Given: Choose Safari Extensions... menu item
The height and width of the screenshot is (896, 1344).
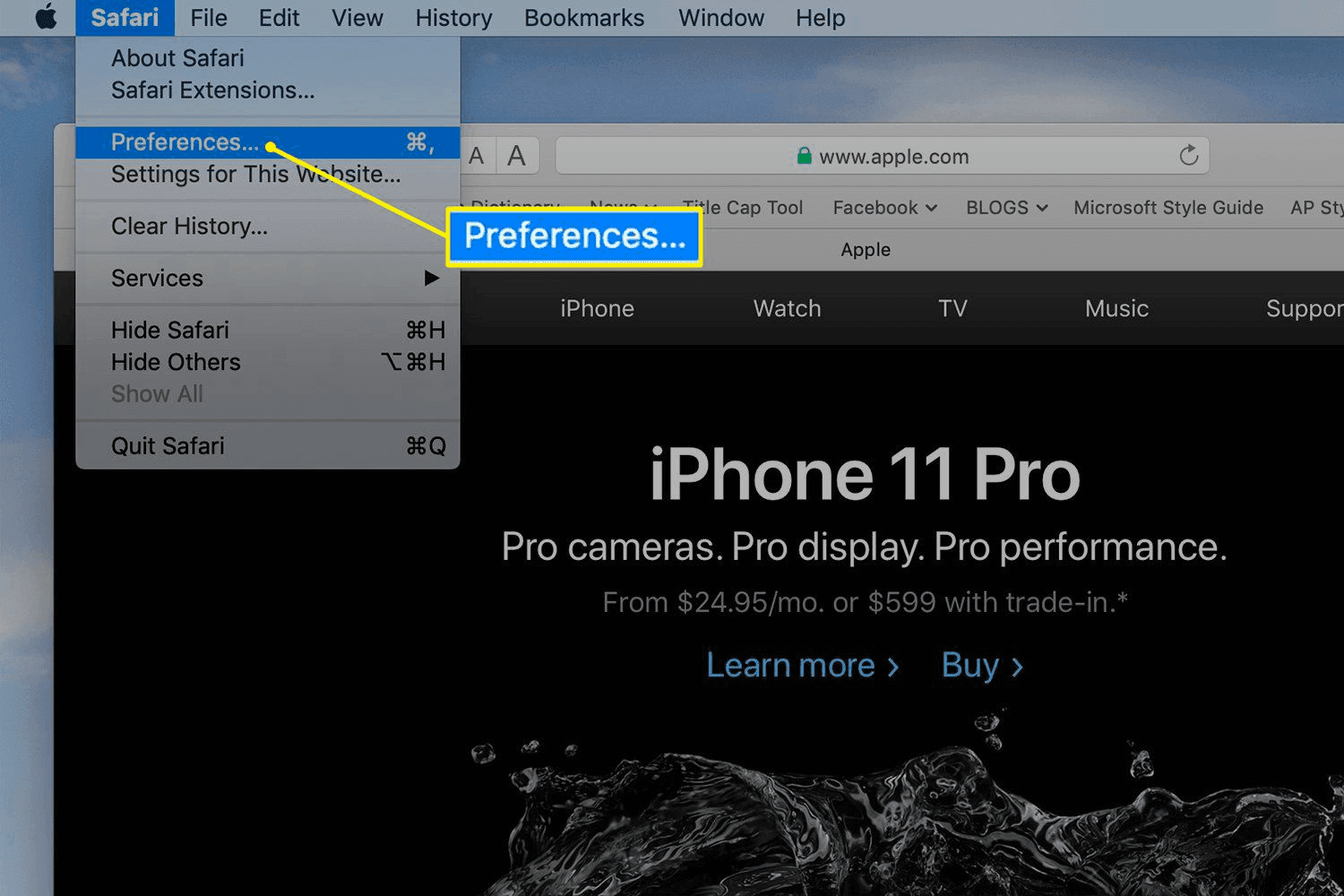Looking at the screenshot, I should click(268, 90).
